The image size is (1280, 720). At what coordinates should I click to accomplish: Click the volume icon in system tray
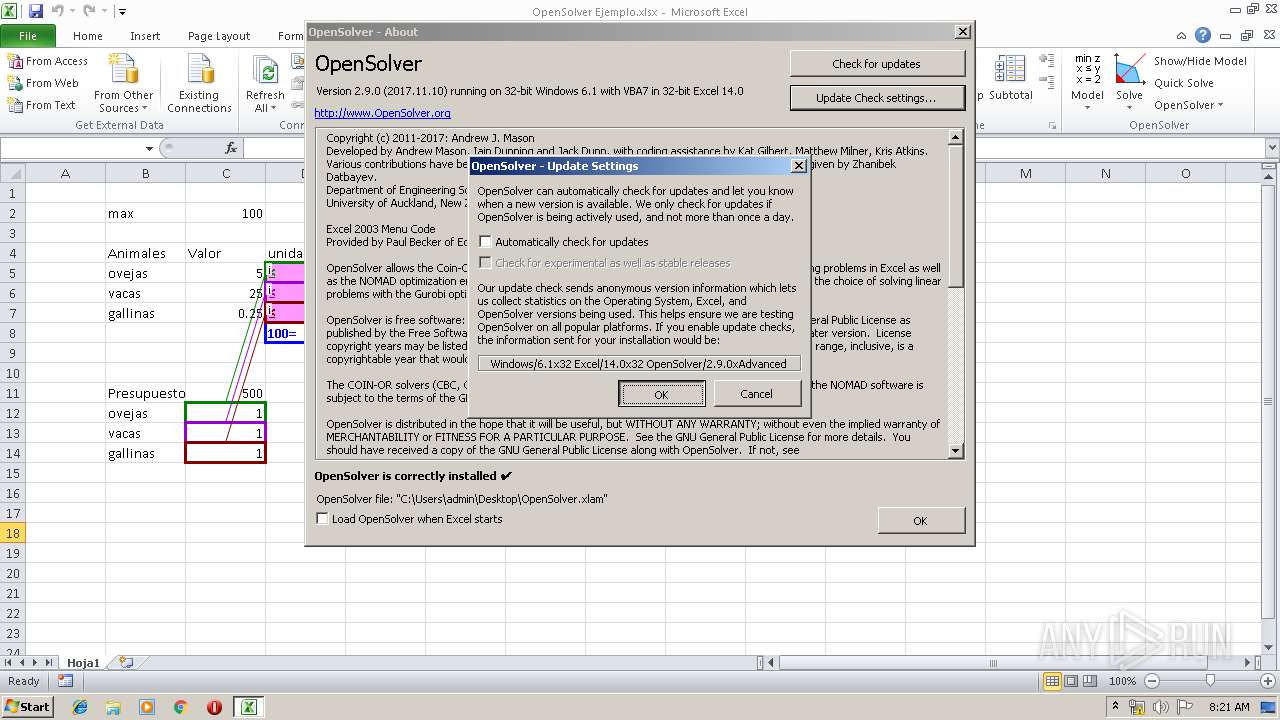(x=1160, y=707)
